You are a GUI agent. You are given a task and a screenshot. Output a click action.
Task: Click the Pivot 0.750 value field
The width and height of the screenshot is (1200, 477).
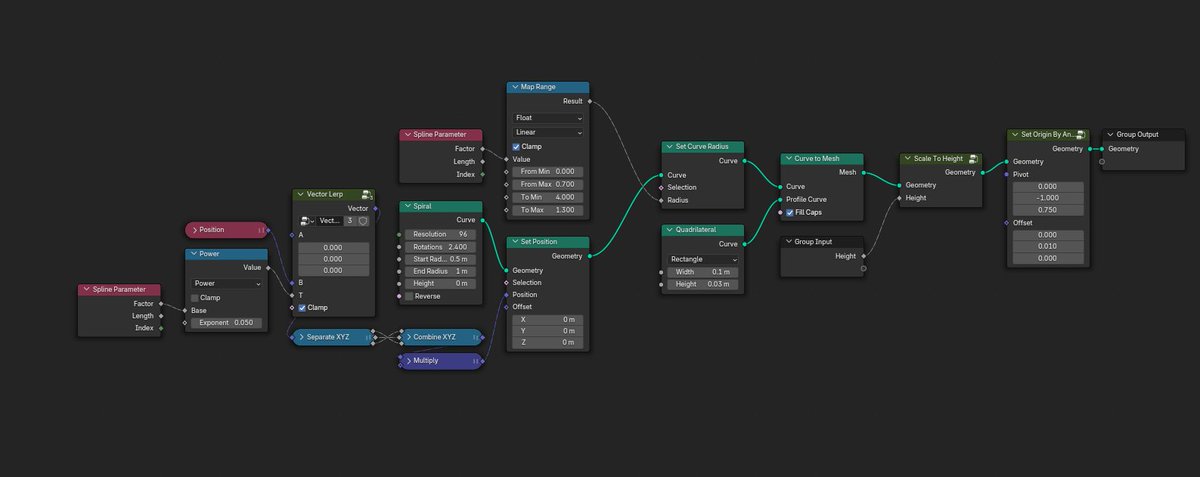[1047, 210]
